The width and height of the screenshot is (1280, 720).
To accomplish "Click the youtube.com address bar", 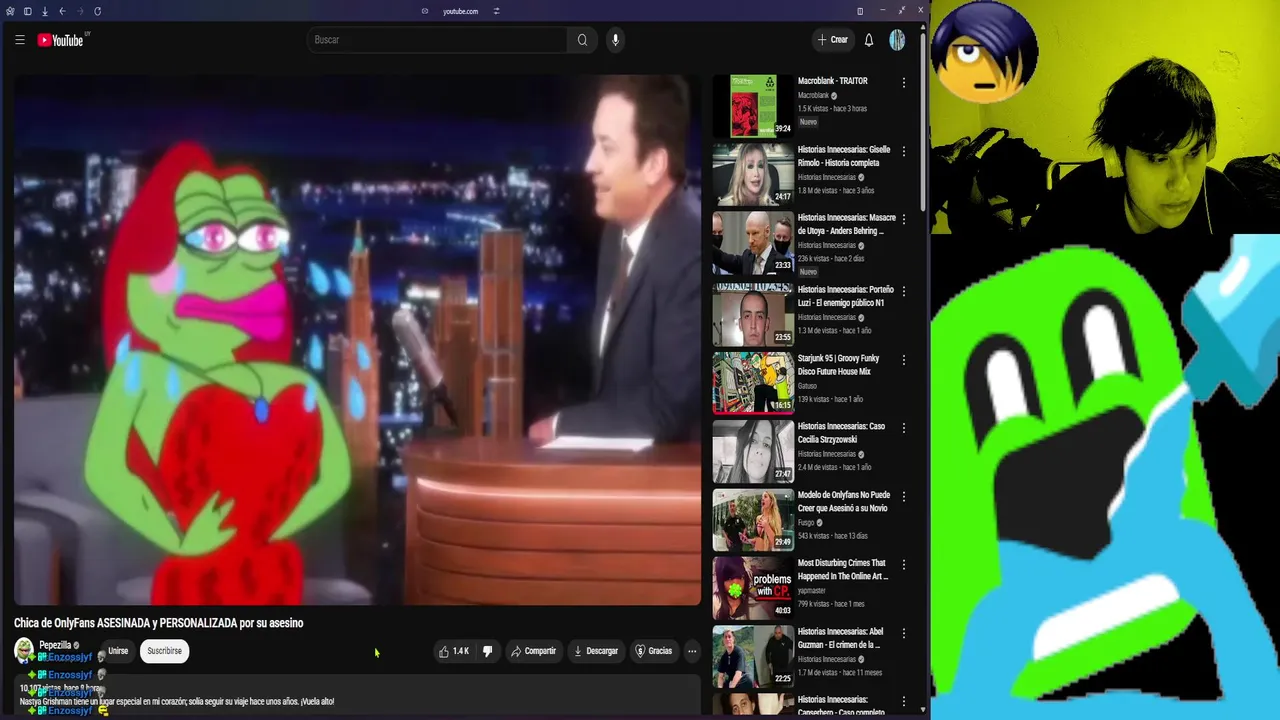I will click(460, 11).
